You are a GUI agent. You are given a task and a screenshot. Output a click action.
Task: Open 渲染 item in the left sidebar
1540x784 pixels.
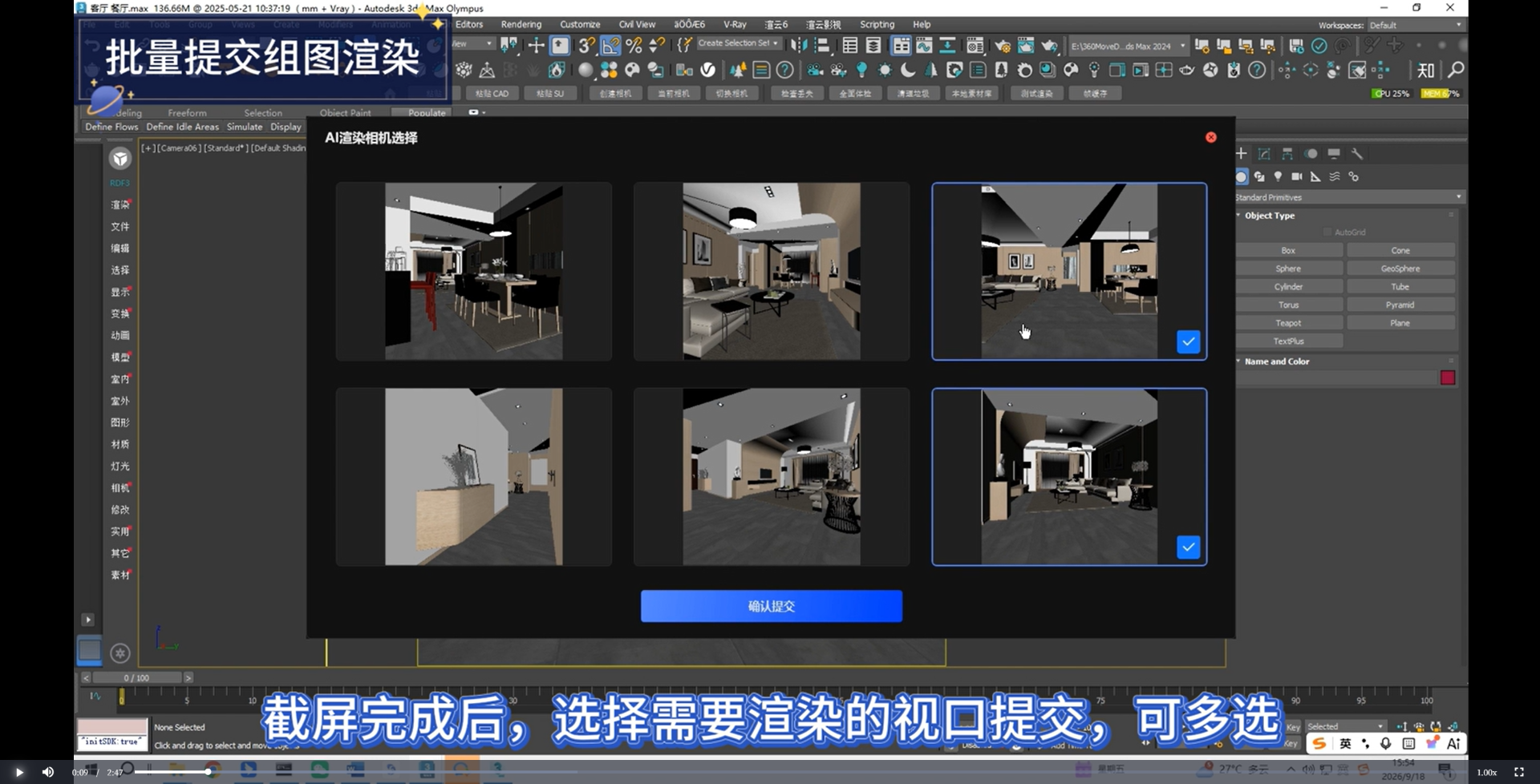coord(120,205)
